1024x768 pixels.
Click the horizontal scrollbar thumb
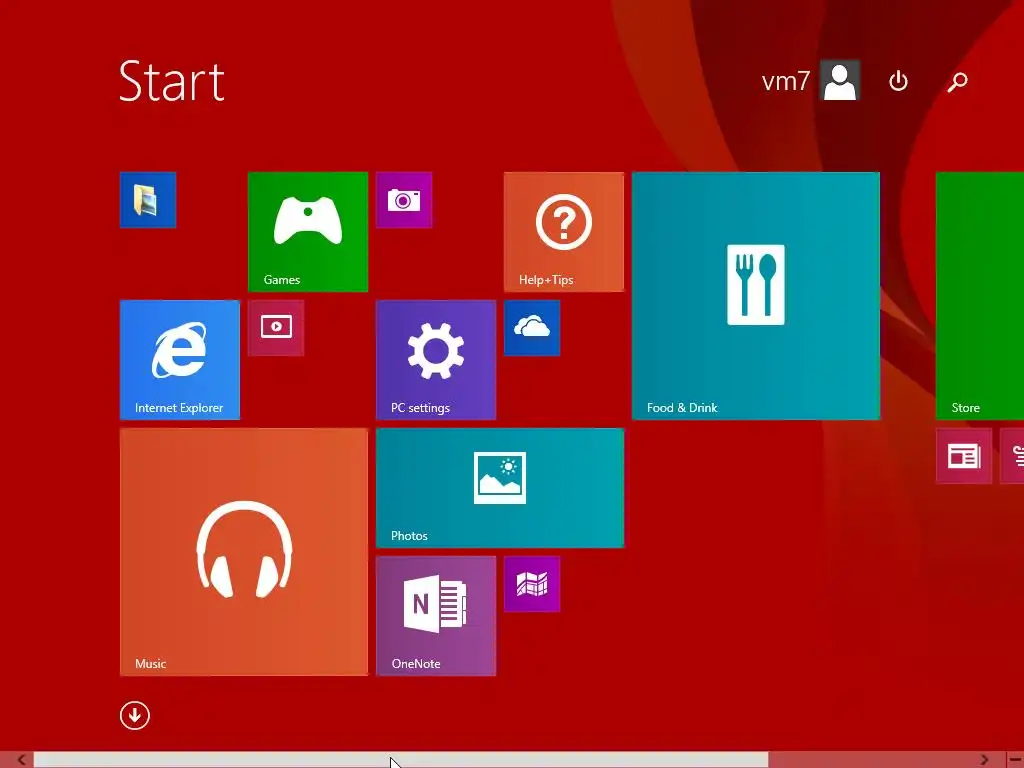(401, 760)
